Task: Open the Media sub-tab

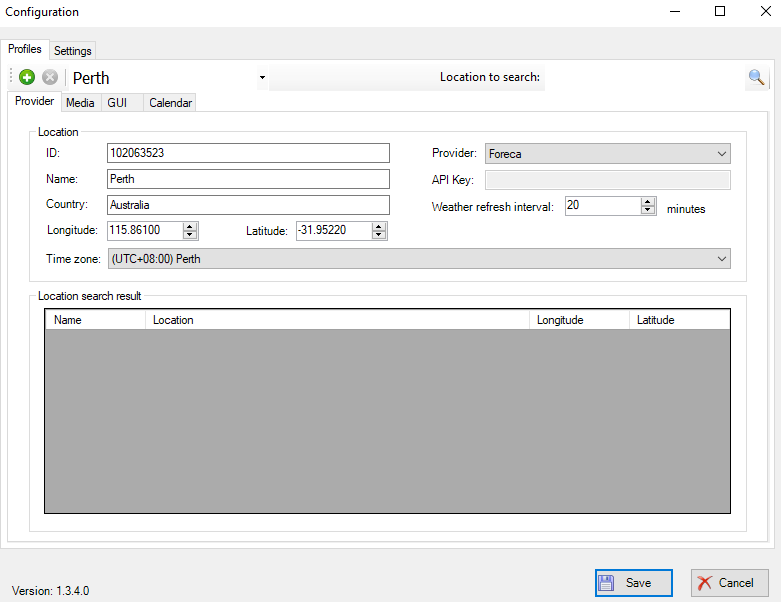Action: click(80, 103)
